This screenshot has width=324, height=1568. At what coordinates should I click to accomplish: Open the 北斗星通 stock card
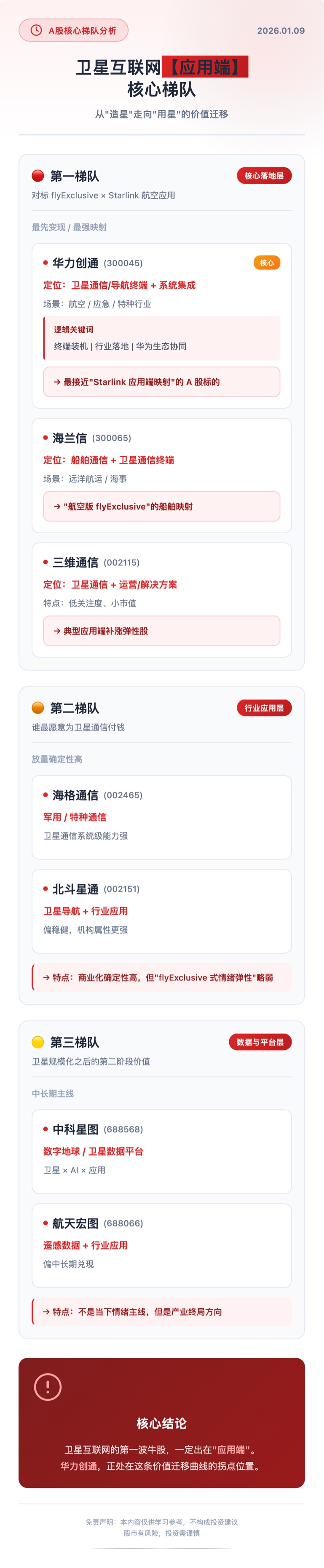click(161, 910)
